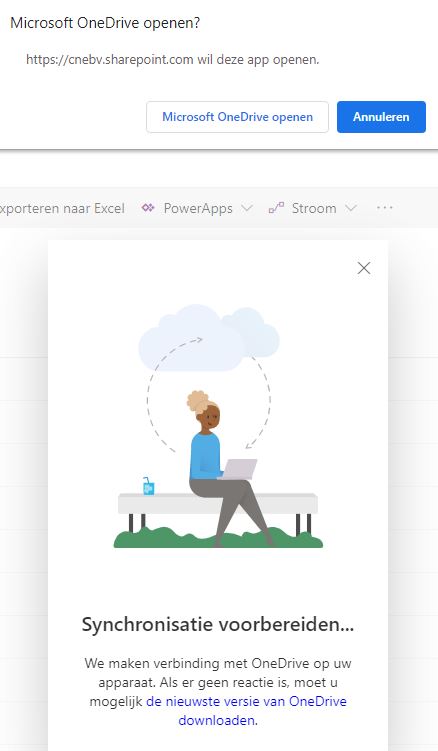Click the We maken verbinding paragraph

[218, 692]
